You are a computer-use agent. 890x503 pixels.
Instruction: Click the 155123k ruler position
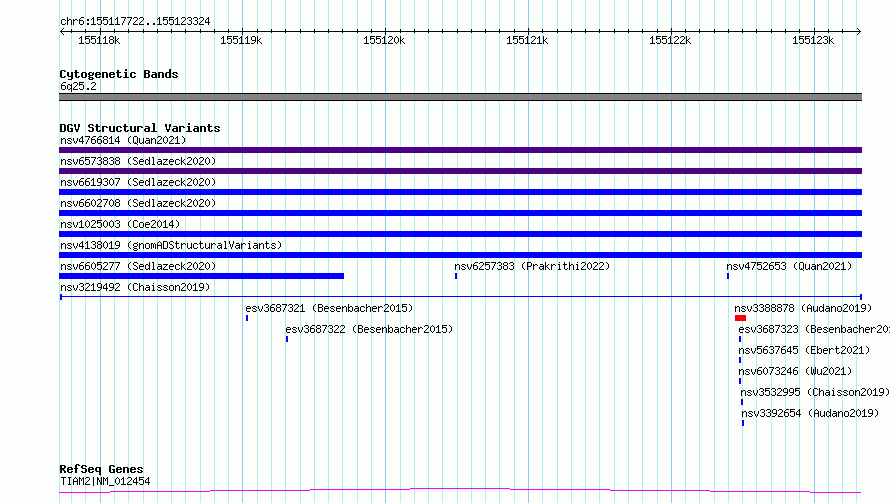coord(813,40)
